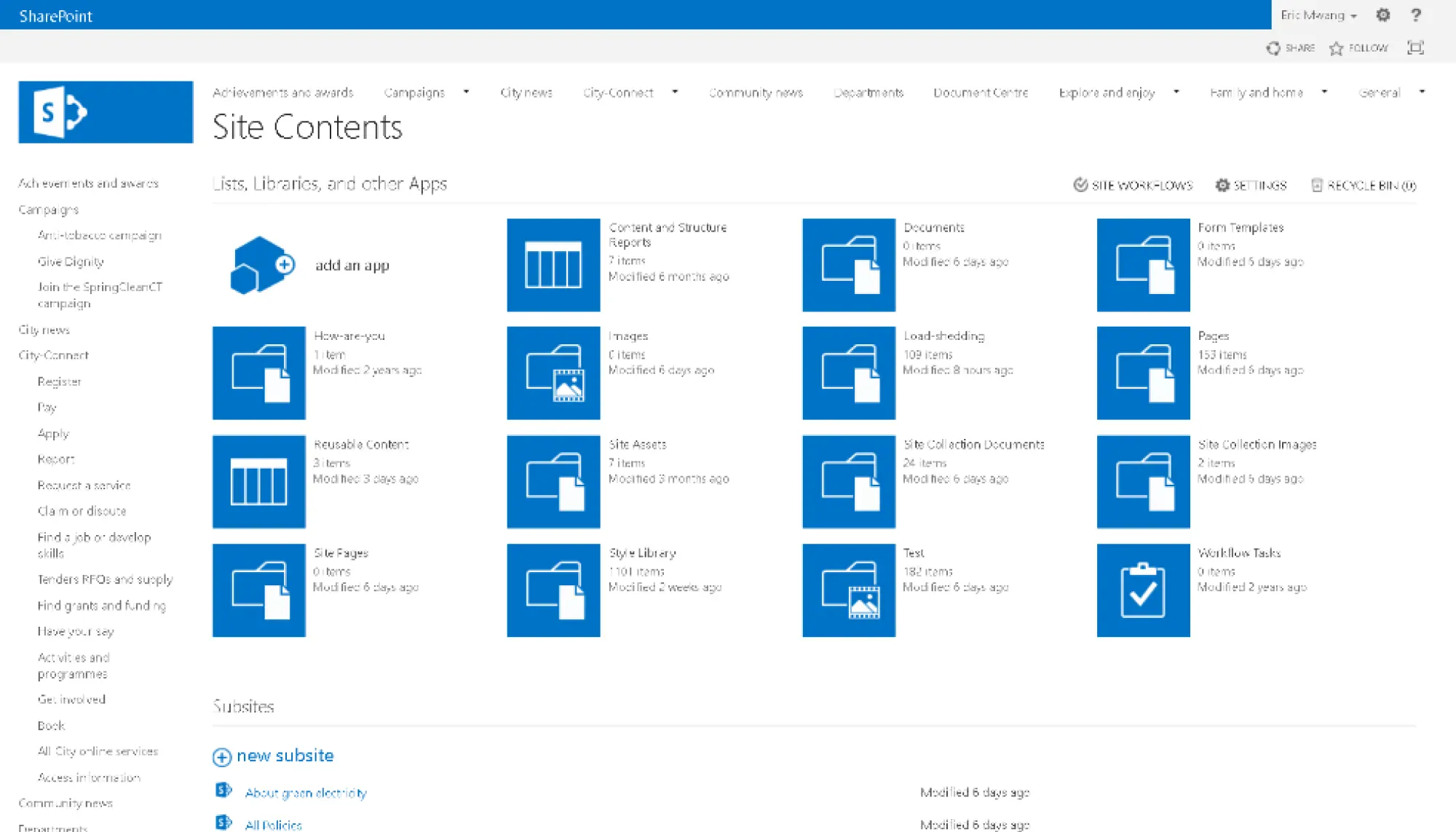Open the Images library tile icon
This screenshot has width=1456, height=832.
pos(553,373)
